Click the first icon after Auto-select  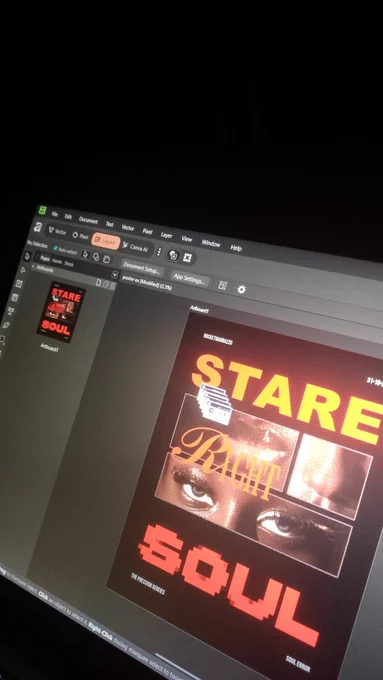click(85, 255)
